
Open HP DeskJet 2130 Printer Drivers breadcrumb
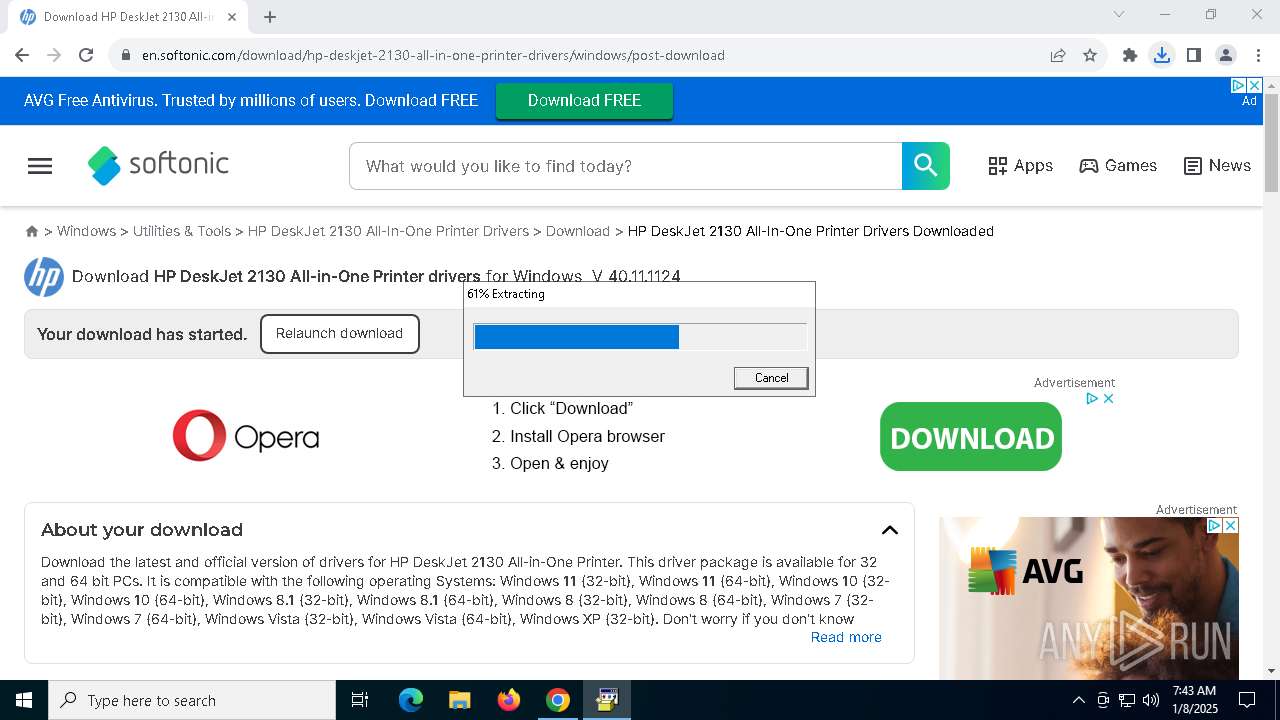[x=388, y=231]
